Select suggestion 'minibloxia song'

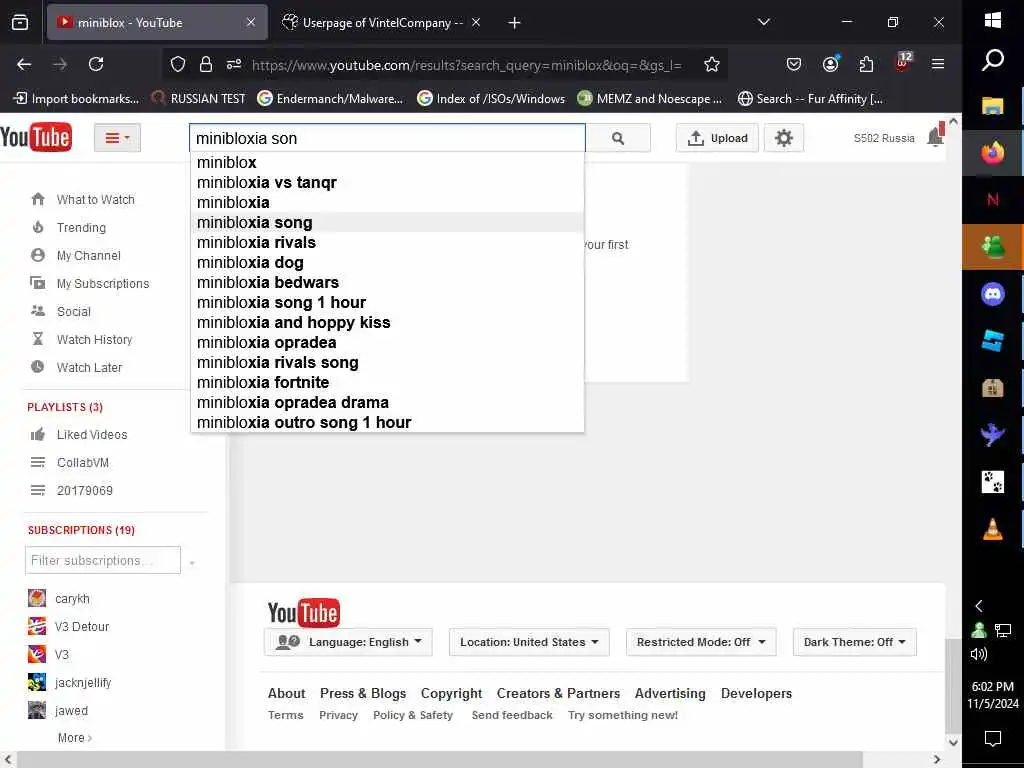coord(387,222)
